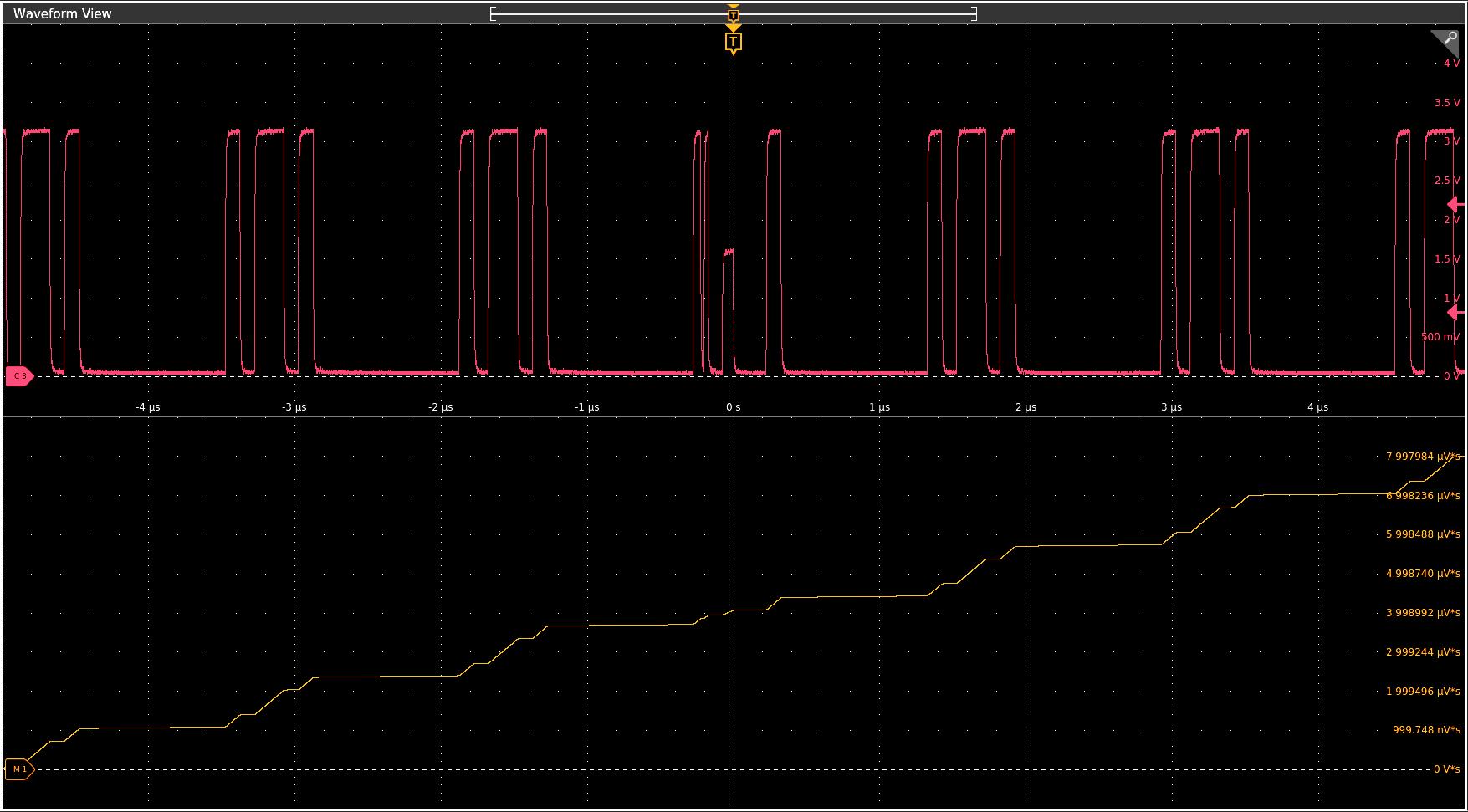Click the 4 µs time axis label
The width and height of the screenshot is (1468, 812).
point(1317,407)
